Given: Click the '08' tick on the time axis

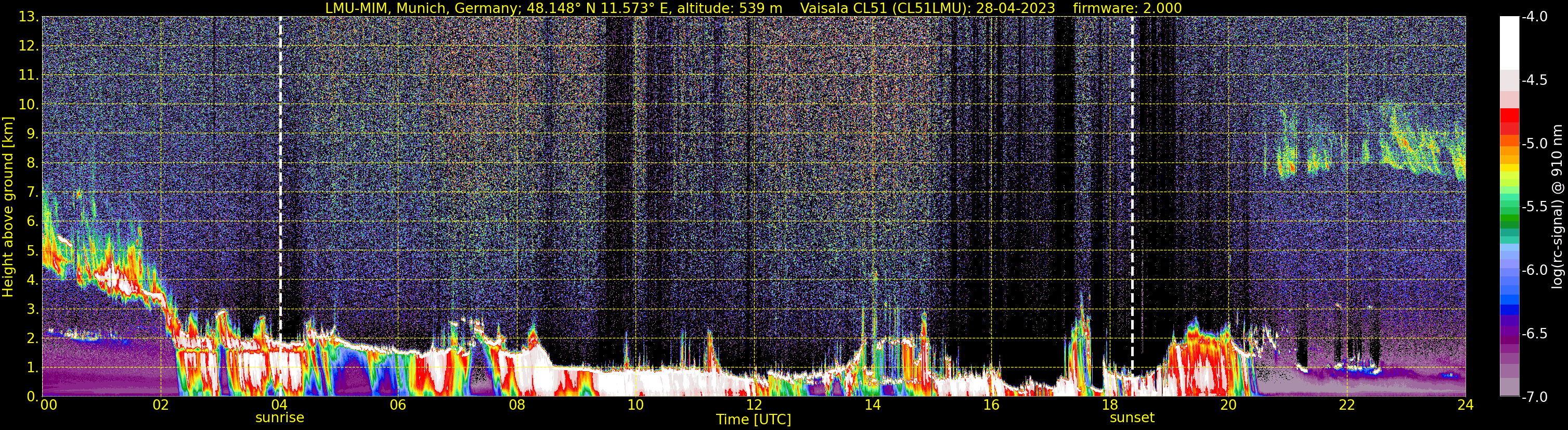Looking at the screenshot, I should [516, 405].
